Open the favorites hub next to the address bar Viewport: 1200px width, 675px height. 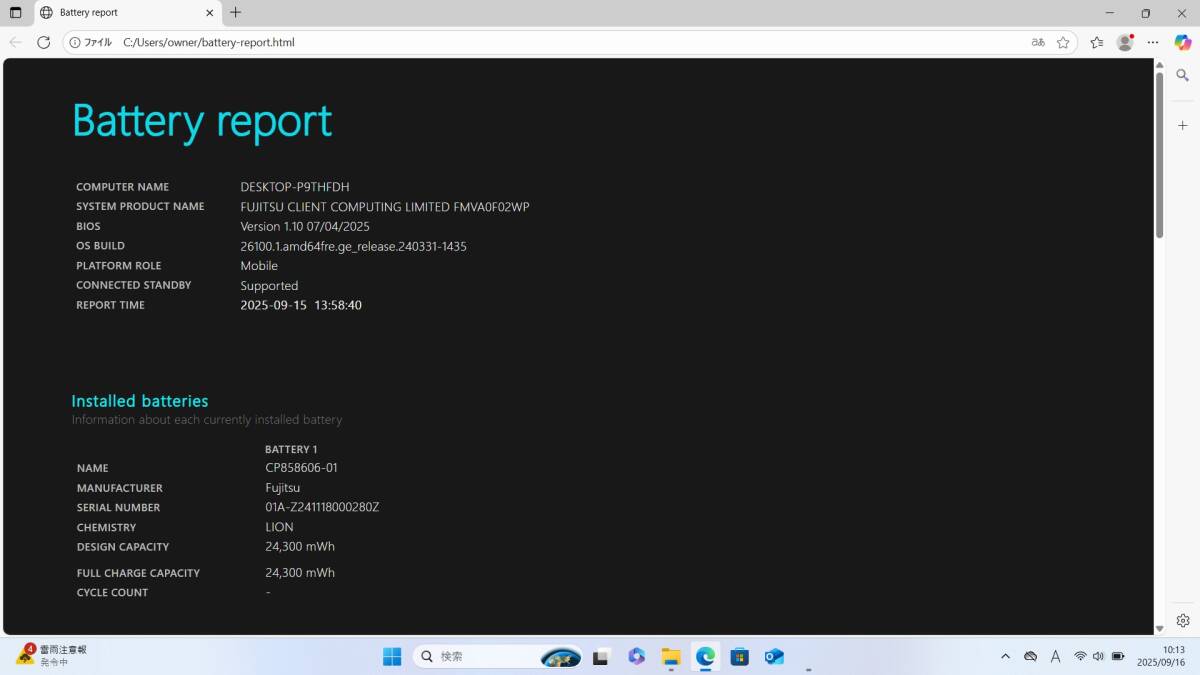coord(1096,42)
